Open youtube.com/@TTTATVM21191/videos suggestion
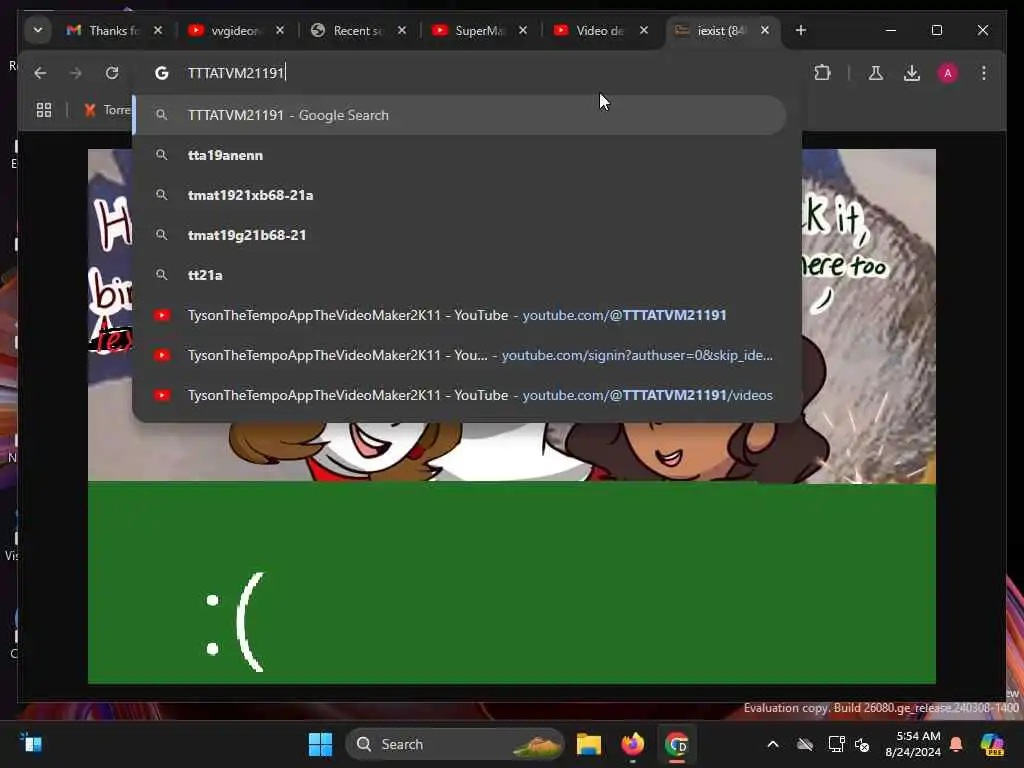This screenshot has width=1024, height=768. pyautogui.click(x=459, y=395)
